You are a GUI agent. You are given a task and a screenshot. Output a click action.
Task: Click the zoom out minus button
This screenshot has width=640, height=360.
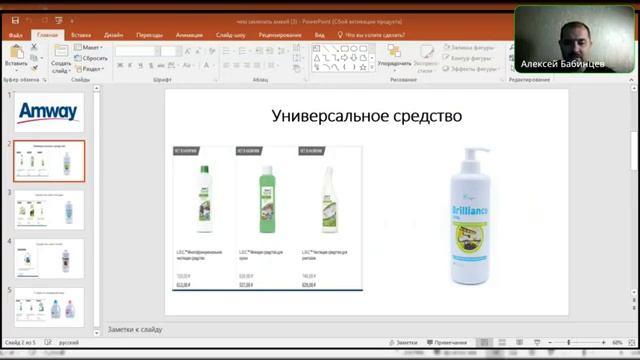[550, 342]
